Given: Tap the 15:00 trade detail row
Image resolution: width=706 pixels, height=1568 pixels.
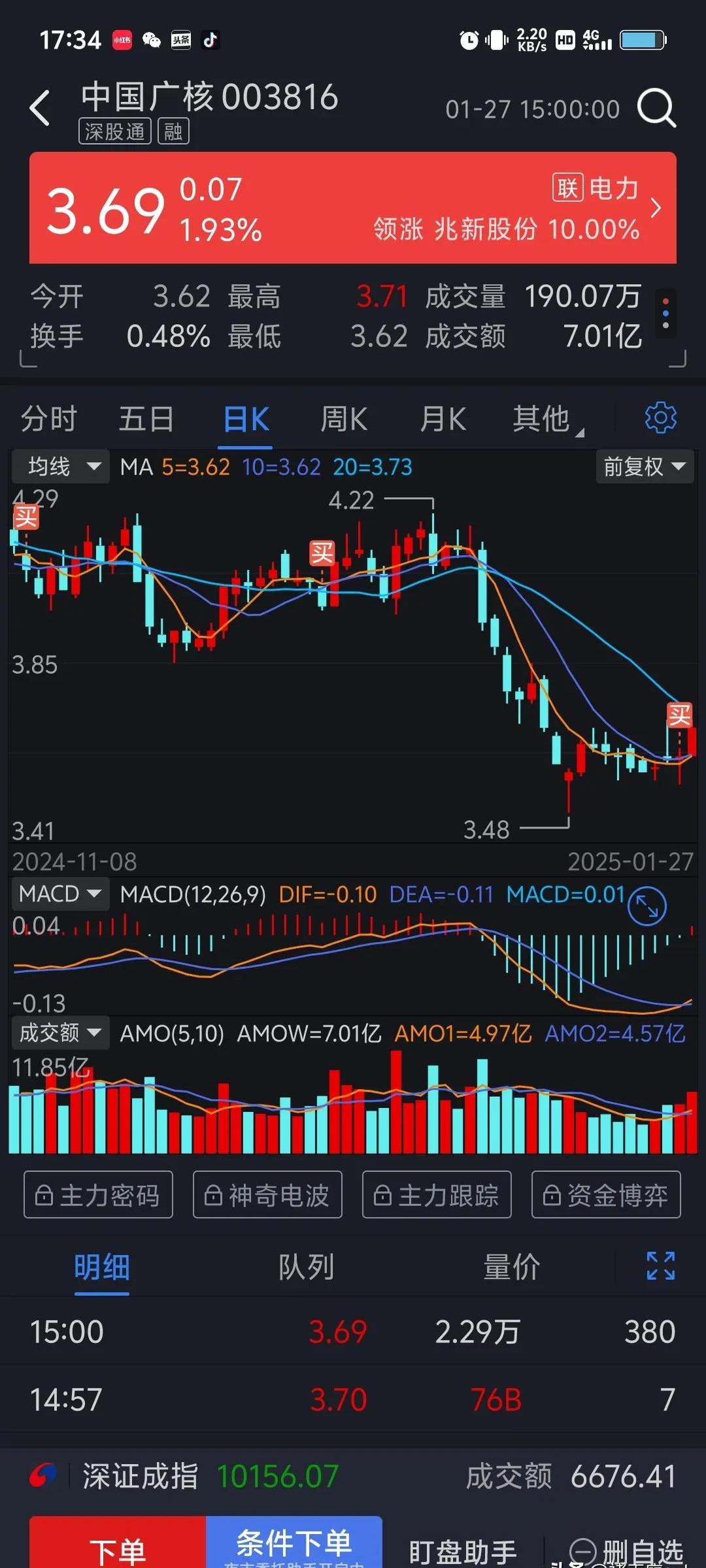Looking at the screenshot, I should tap(353, 1331).
